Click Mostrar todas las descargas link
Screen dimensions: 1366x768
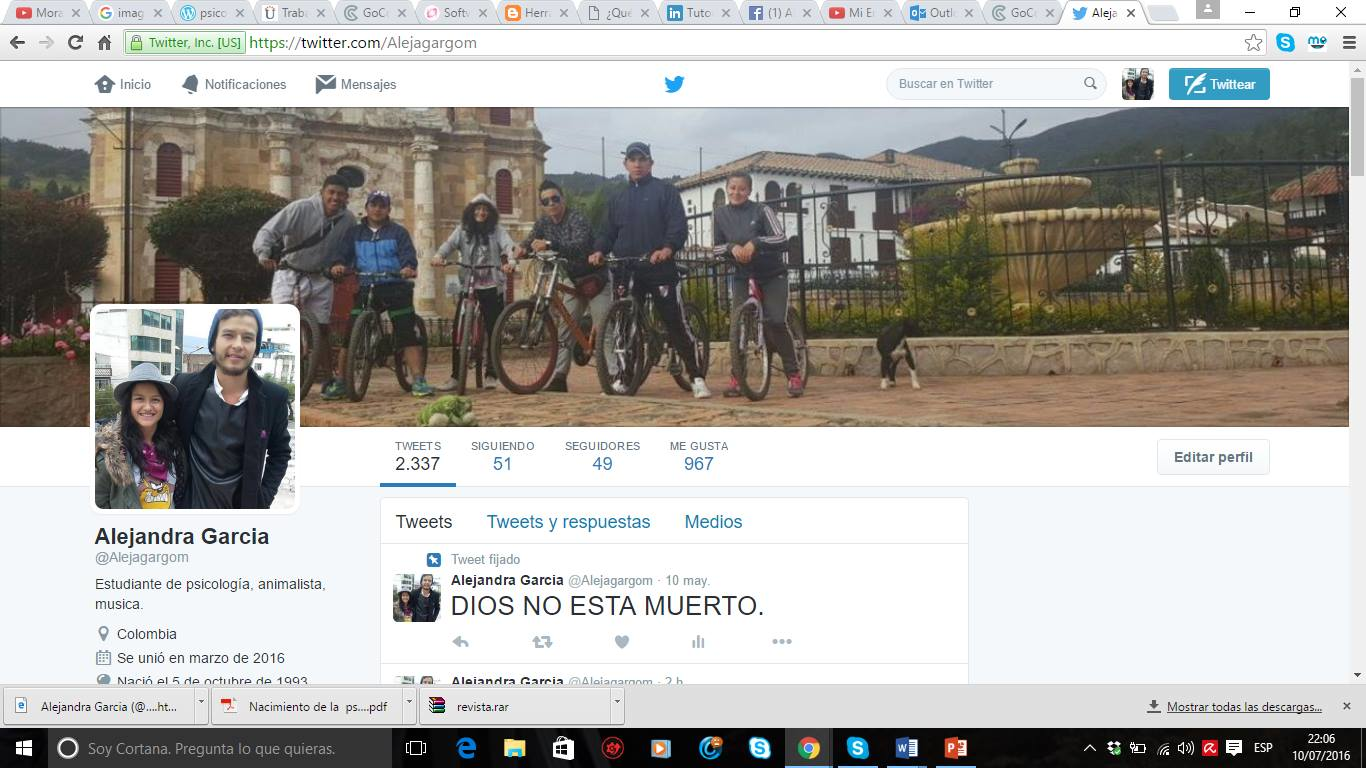coord(1244,706)
